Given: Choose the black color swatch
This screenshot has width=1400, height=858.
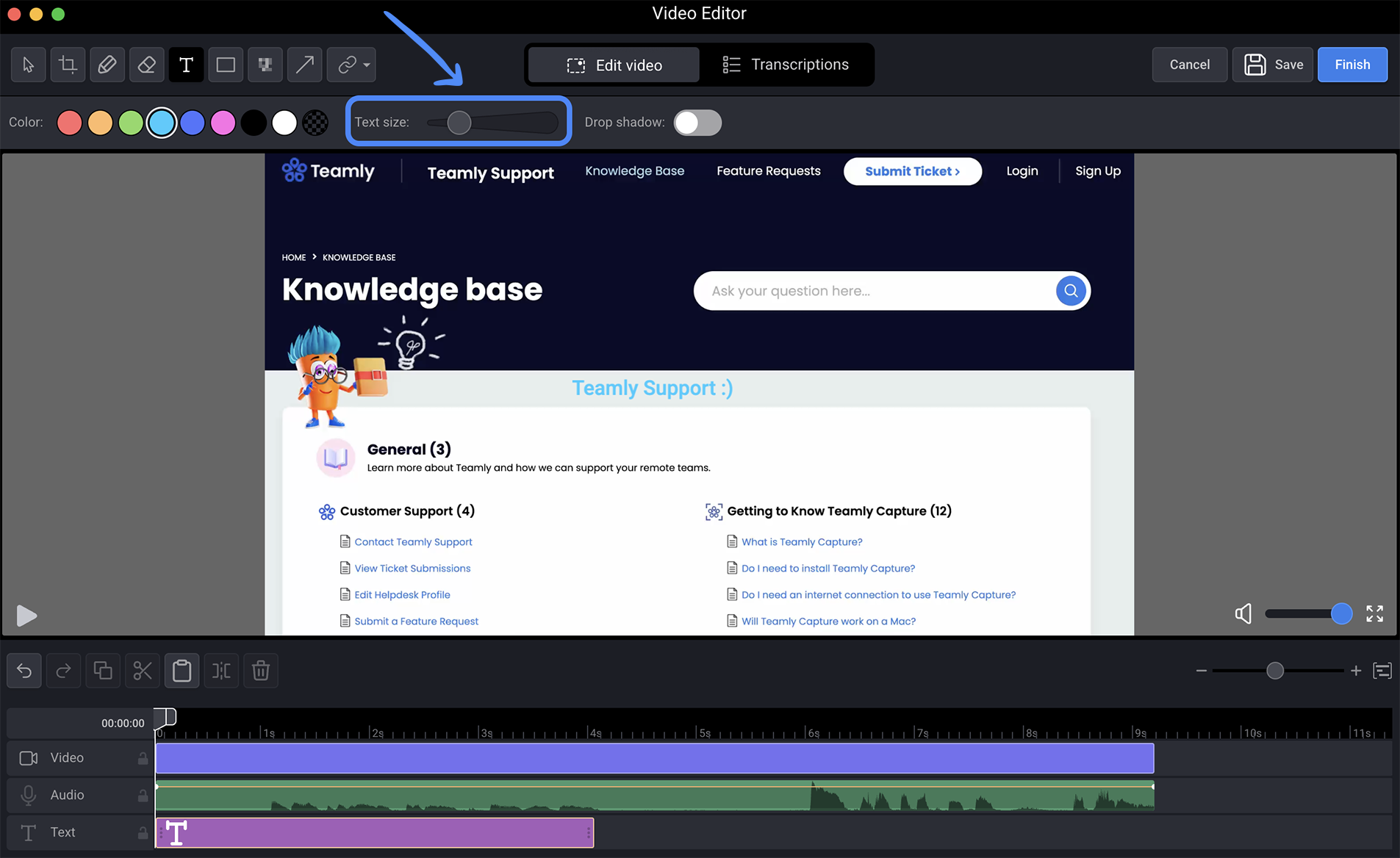Looking at the screenshot, I should point(254,123).
